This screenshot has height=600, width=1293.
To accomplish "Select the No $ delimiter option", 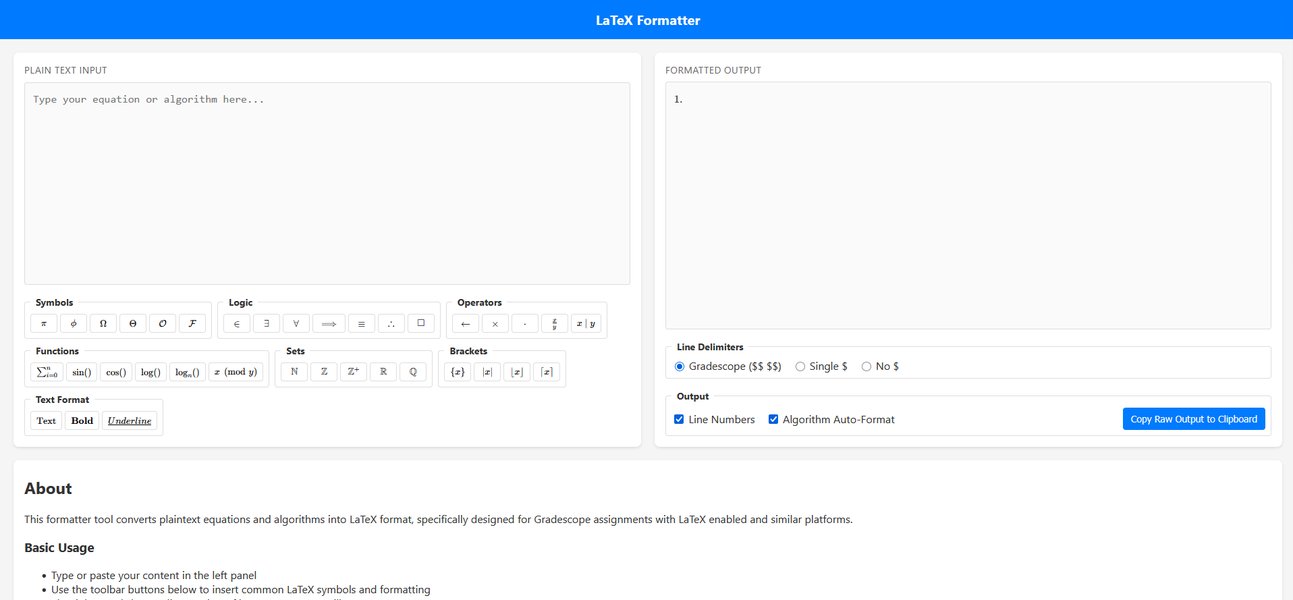I will pyautogui.click(x=866, y=367).
